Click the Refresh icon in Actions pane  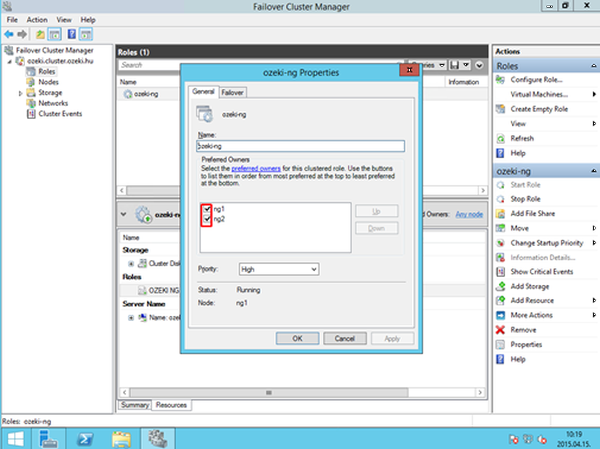pos(500,139)
